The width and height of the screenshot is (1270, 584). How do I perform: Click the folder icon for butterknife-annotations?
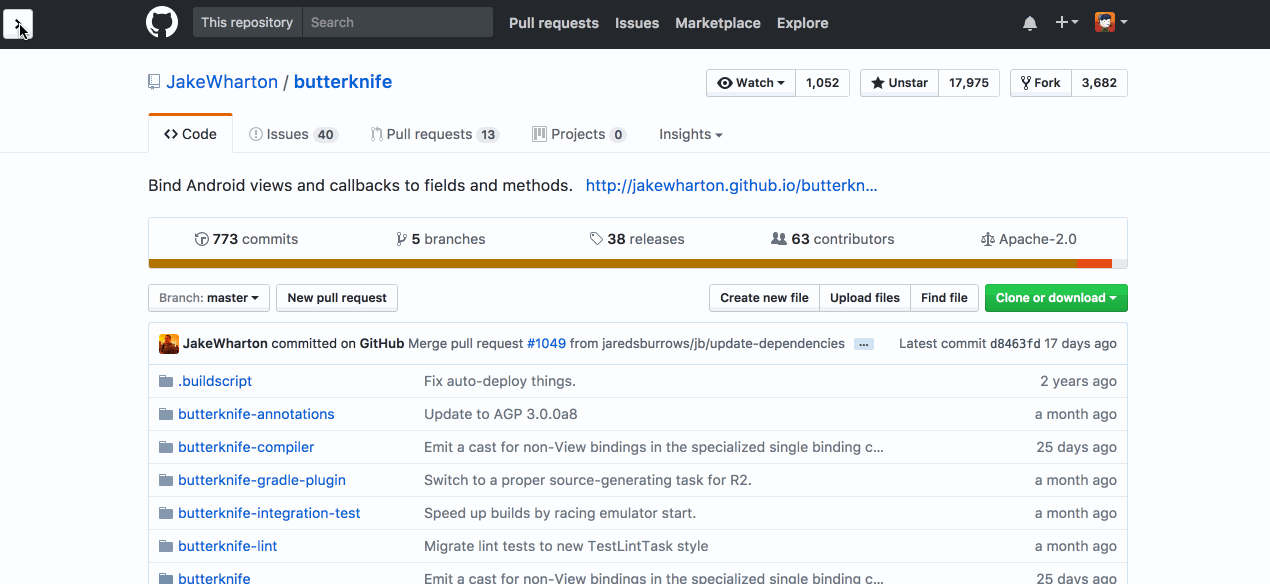[166, 414]
